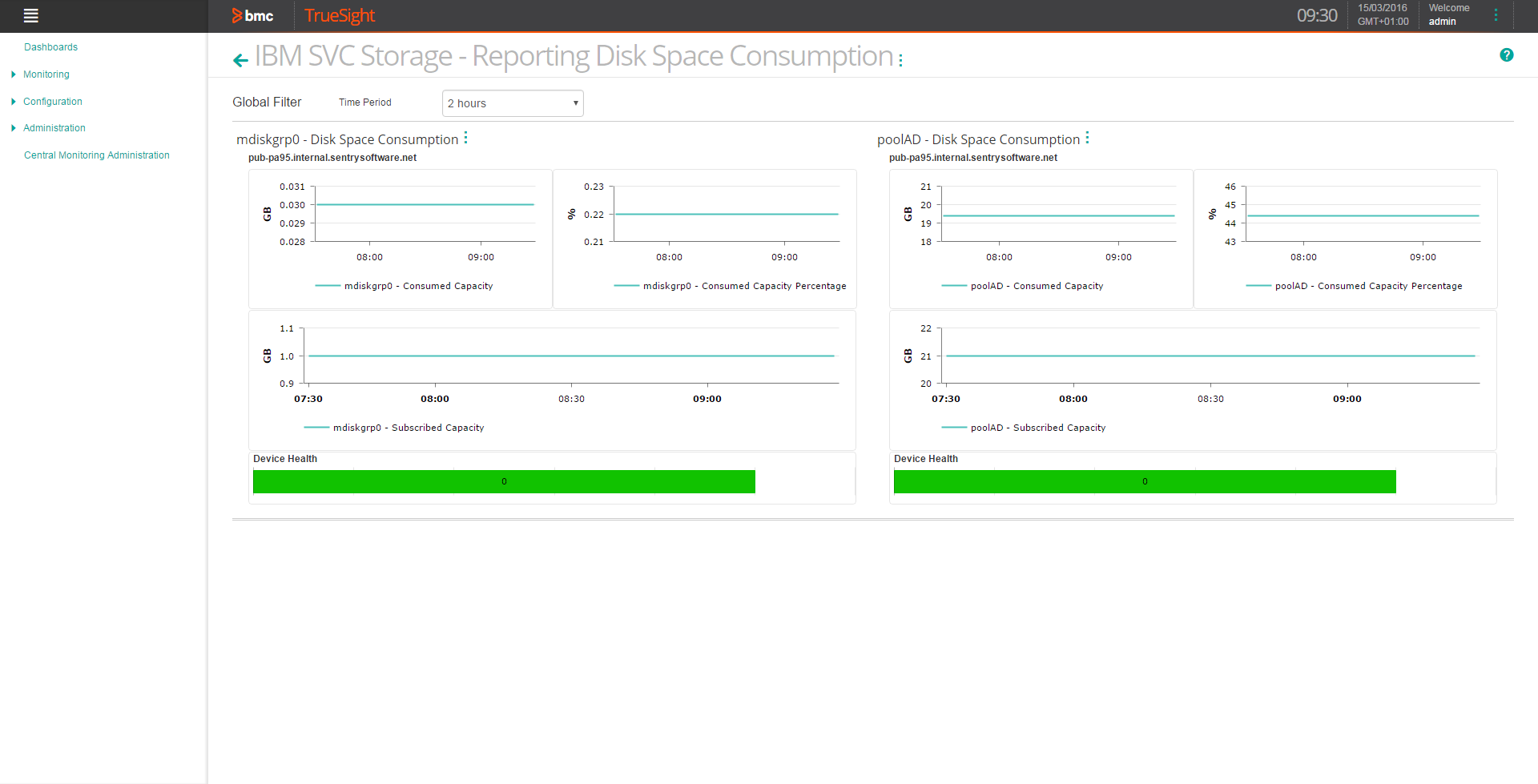
Task: Click the 15/03/2016 date in header
Action: tap(1383, 8)
